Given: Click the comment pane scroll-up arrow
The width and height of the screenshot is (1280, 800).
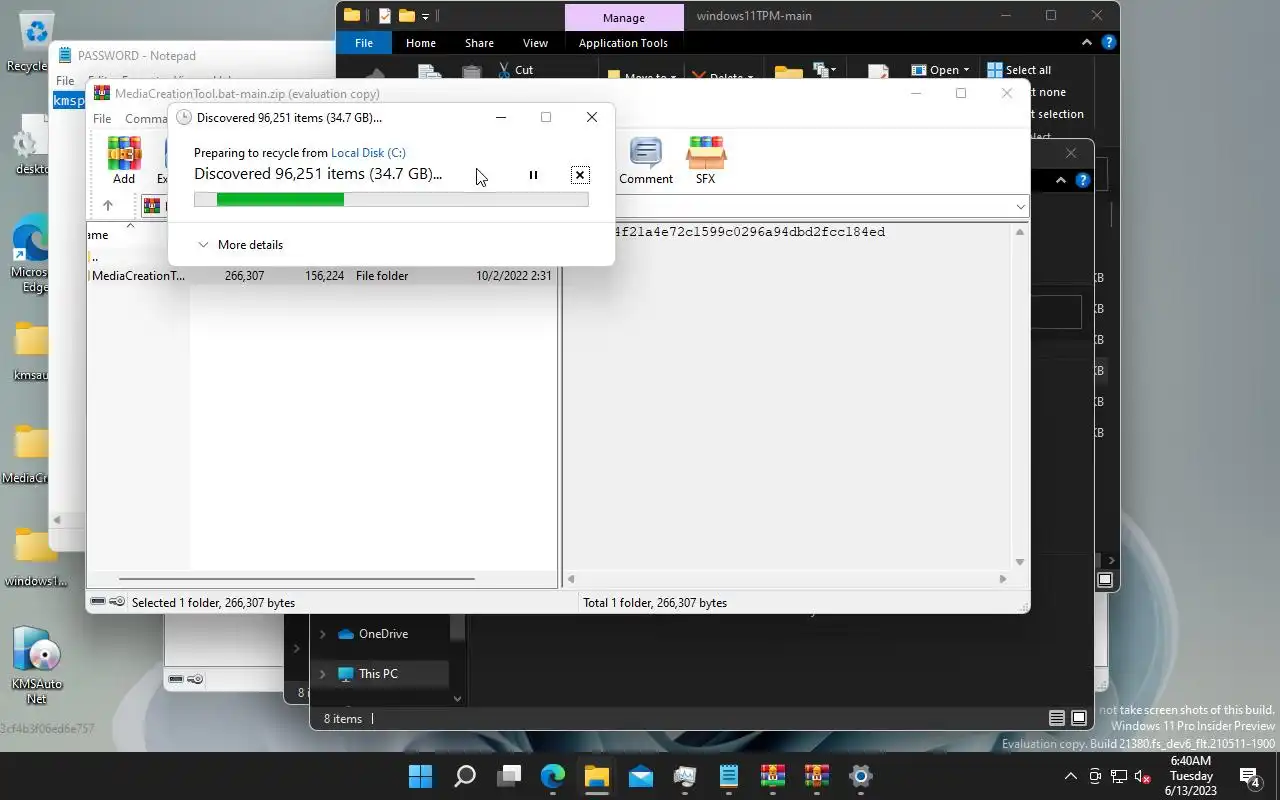Looking at the screenshot, I should click(1020, 233).
